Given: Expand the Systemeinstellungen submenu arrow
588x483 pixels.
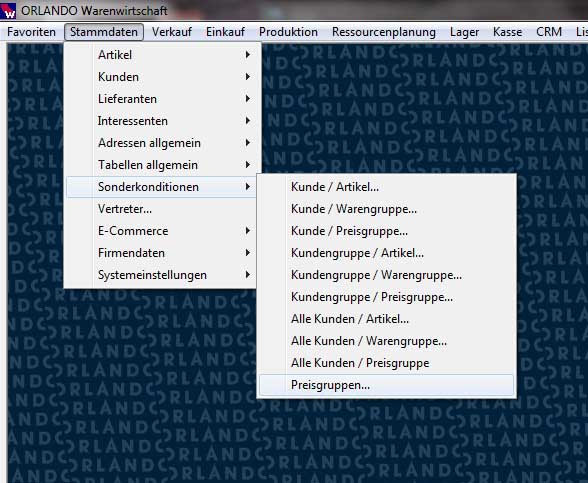Looking at the screenshot, I should coord(248,275).
